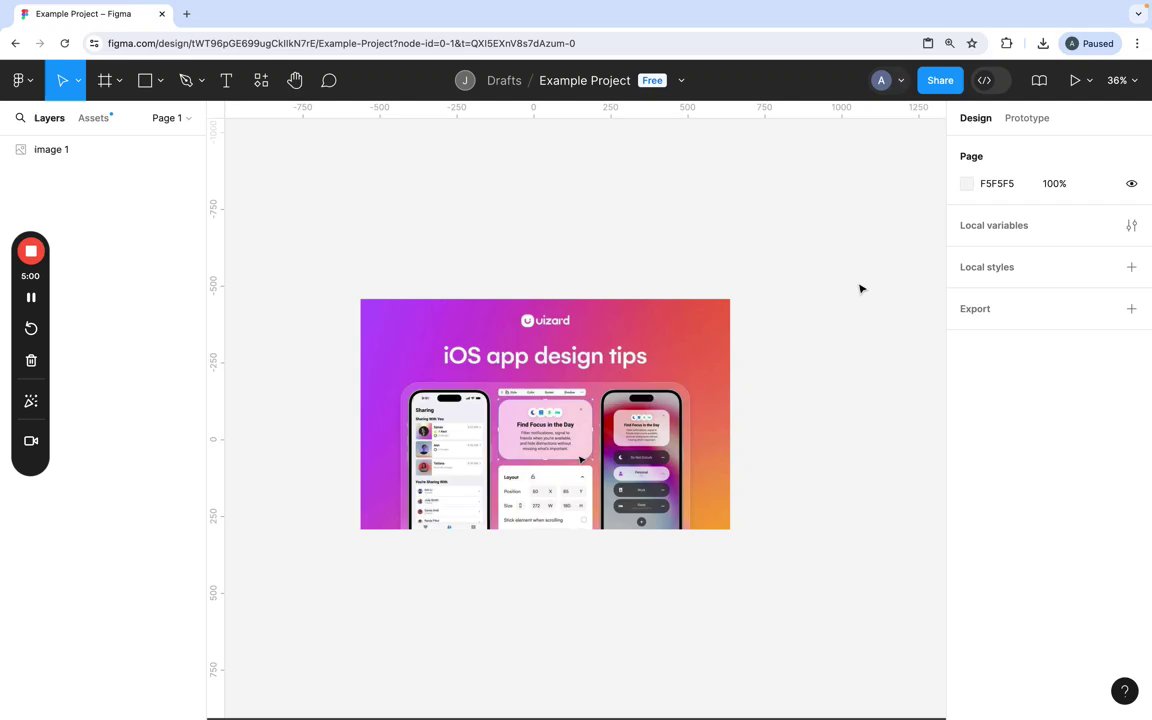1152x720 pixels.
Task: Search layers with magnifier icon
Action: click(x=21, y=118)
